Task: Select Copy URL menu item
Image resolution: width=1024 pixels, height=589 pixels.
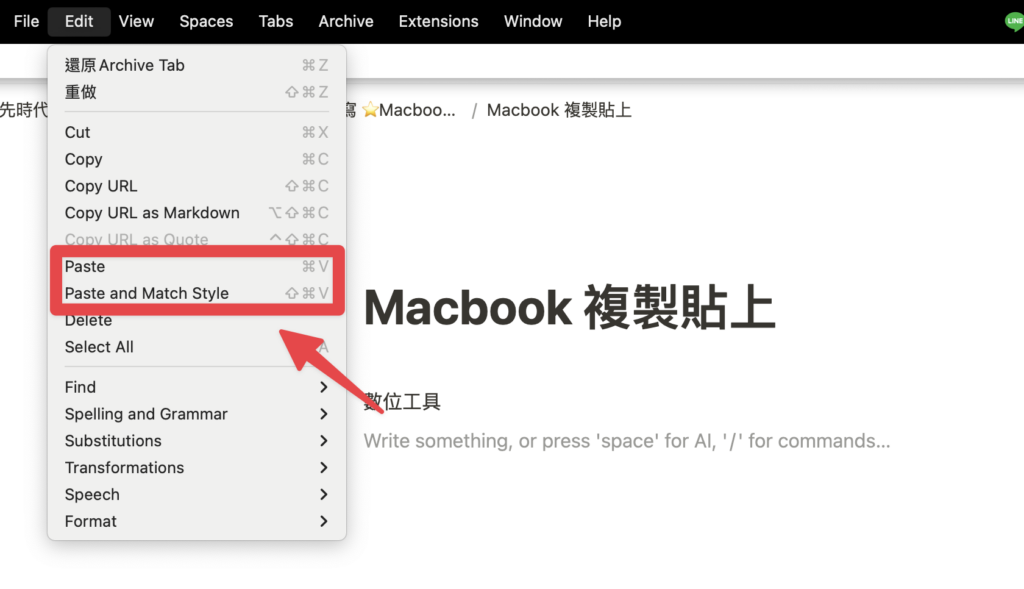Action: (x=197, y=186)
